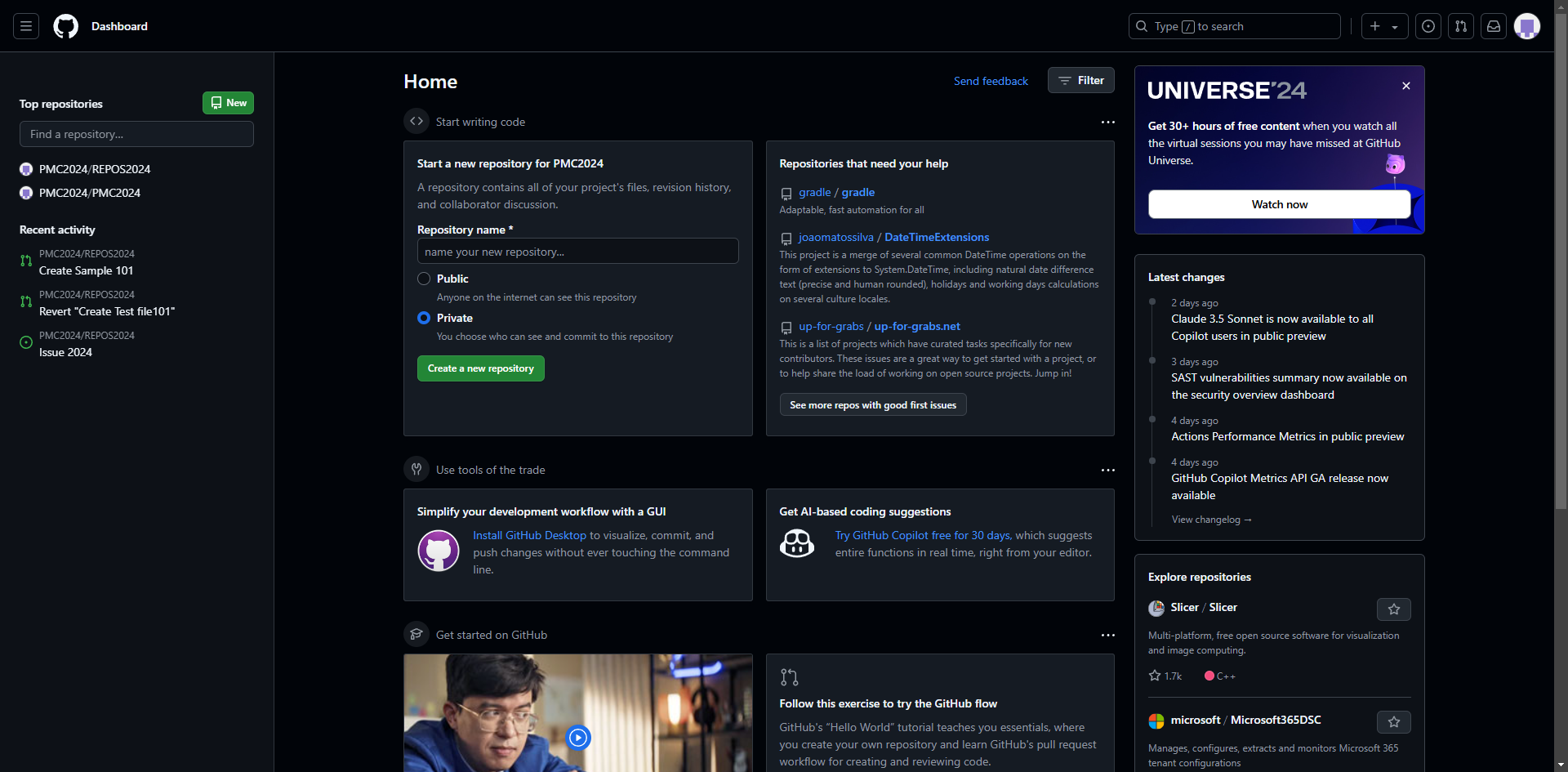Click the code icon next to Start writing code
The height and width of the screenshot is (772, 1568).
pos(416,121)
